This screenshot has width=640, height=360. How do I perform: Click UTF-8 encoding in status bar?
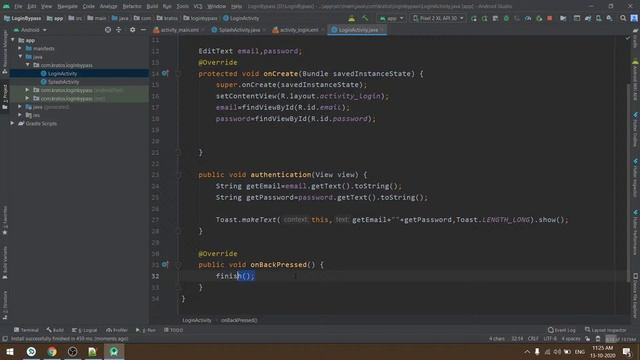(x=550, y=339)
